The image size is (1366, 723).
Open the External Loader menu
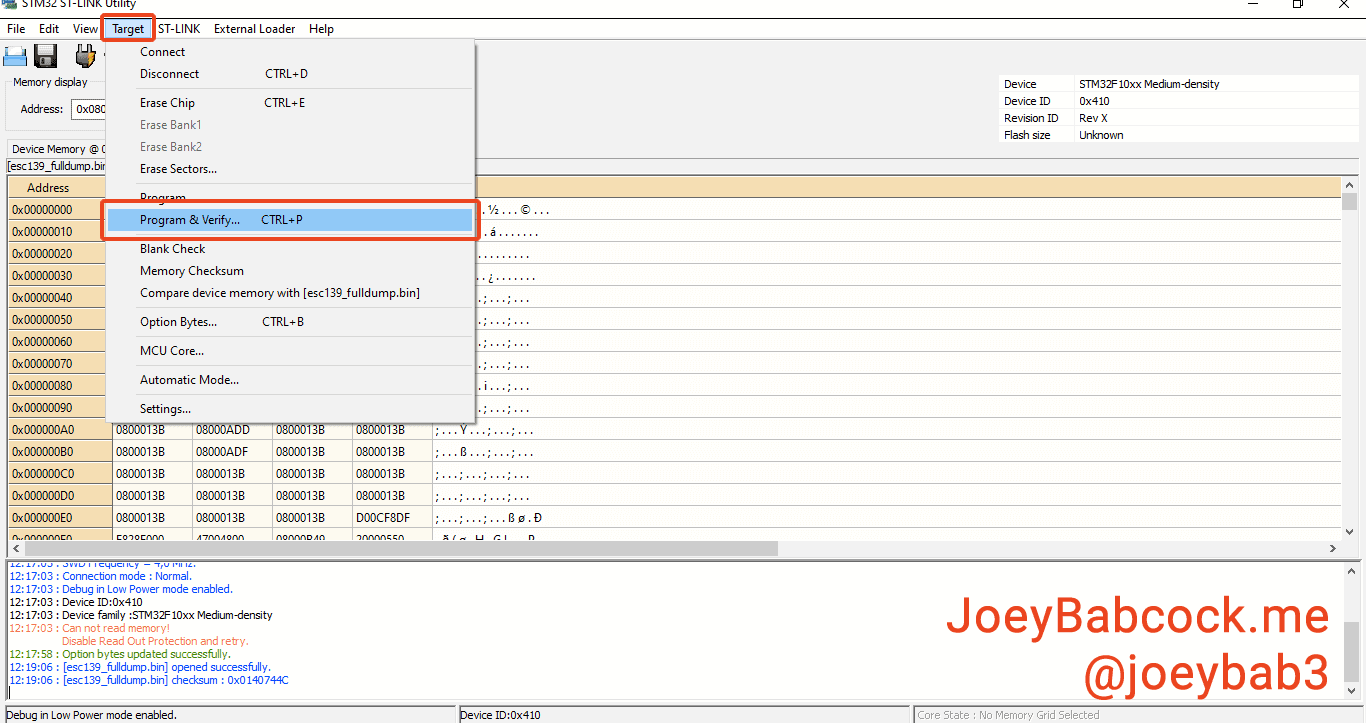point(254,29)
